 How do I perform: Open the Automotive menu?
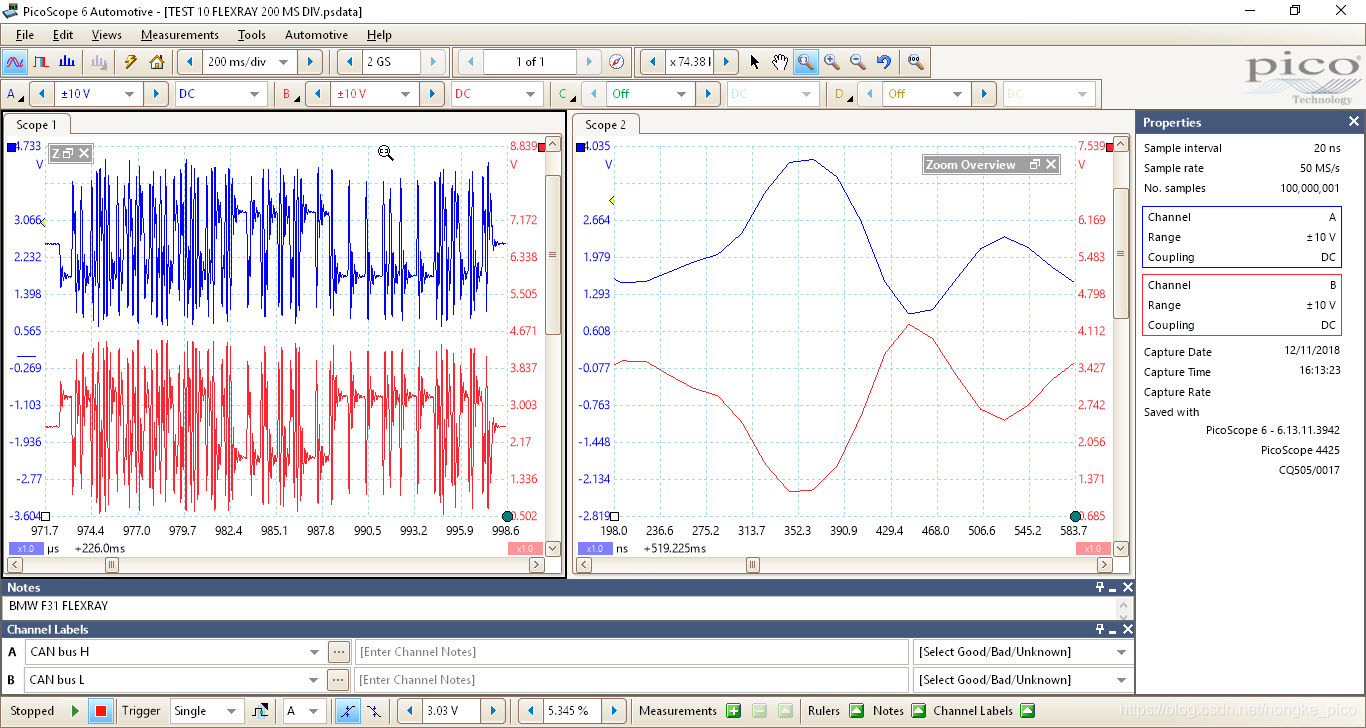[316, 35]
